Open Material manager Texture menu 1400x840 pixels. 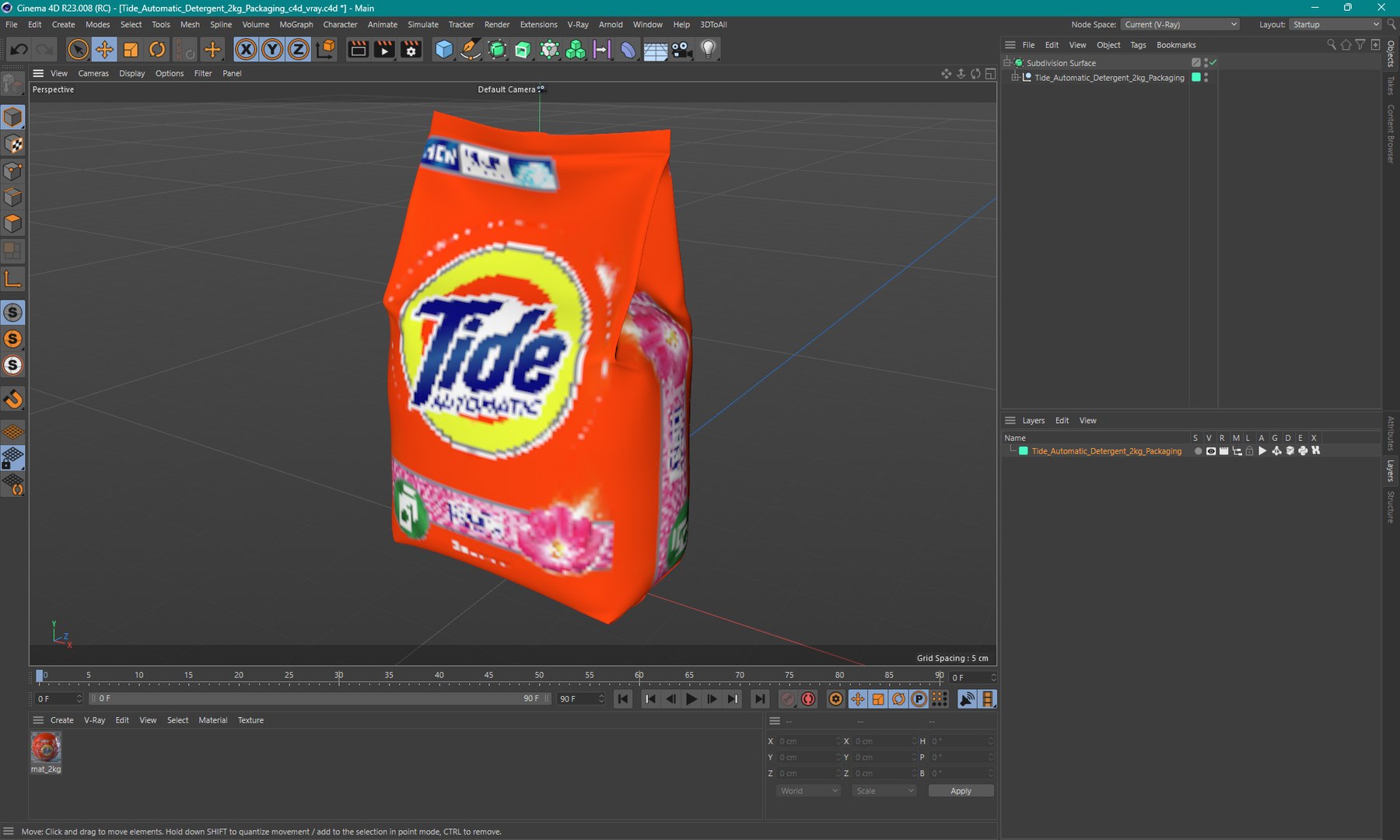pyautogui.click(x=250, y=720)
